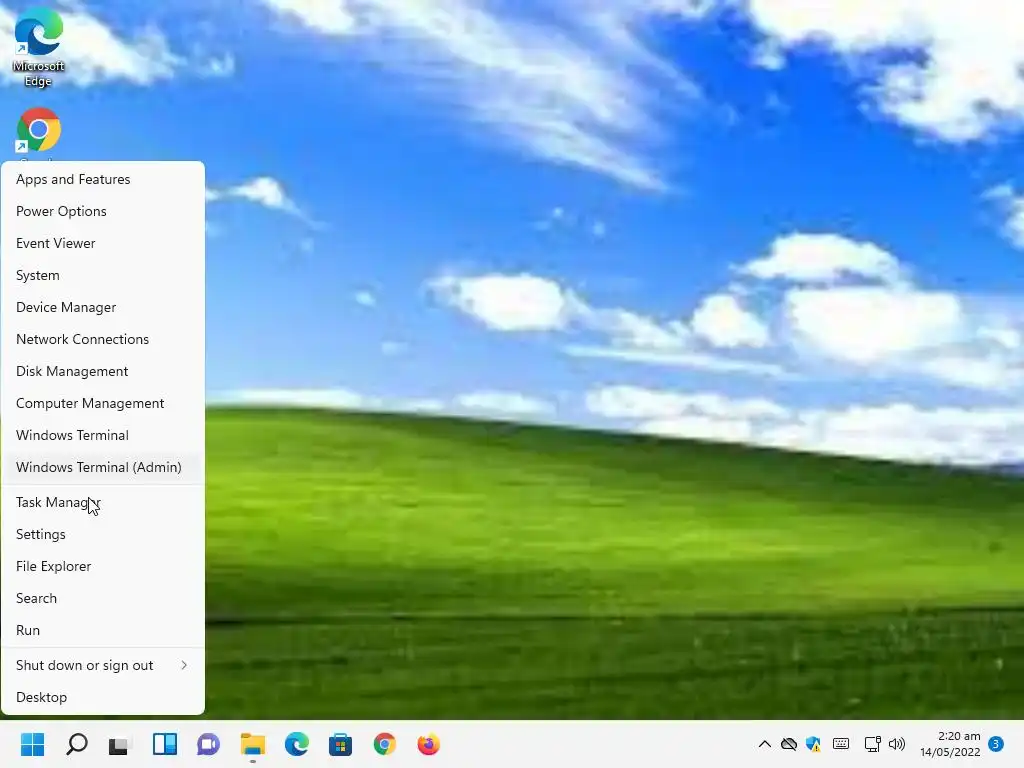Launch Windows Terminal (Admin)
This screenshot has width=1024, height=768.
click(x=103, y=467)
